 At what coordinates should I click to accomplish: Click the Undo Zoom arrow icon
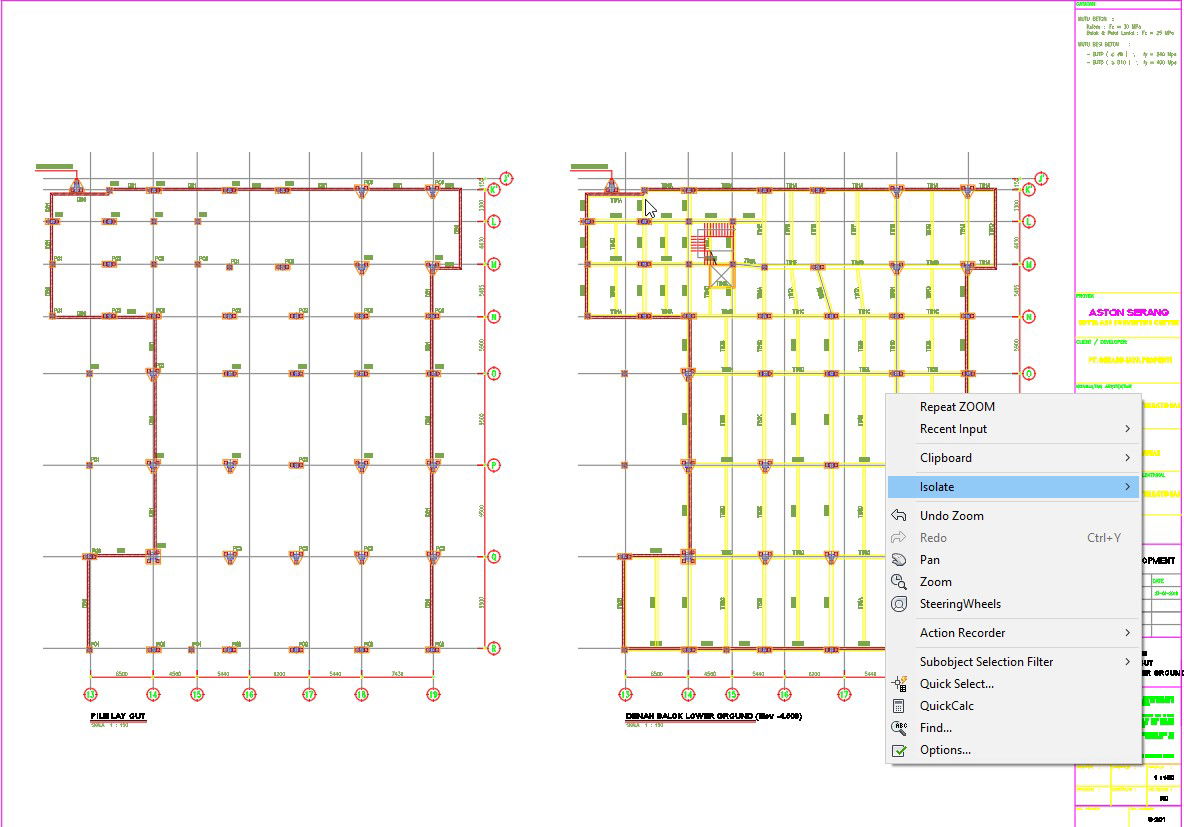[x=899, y=516]
